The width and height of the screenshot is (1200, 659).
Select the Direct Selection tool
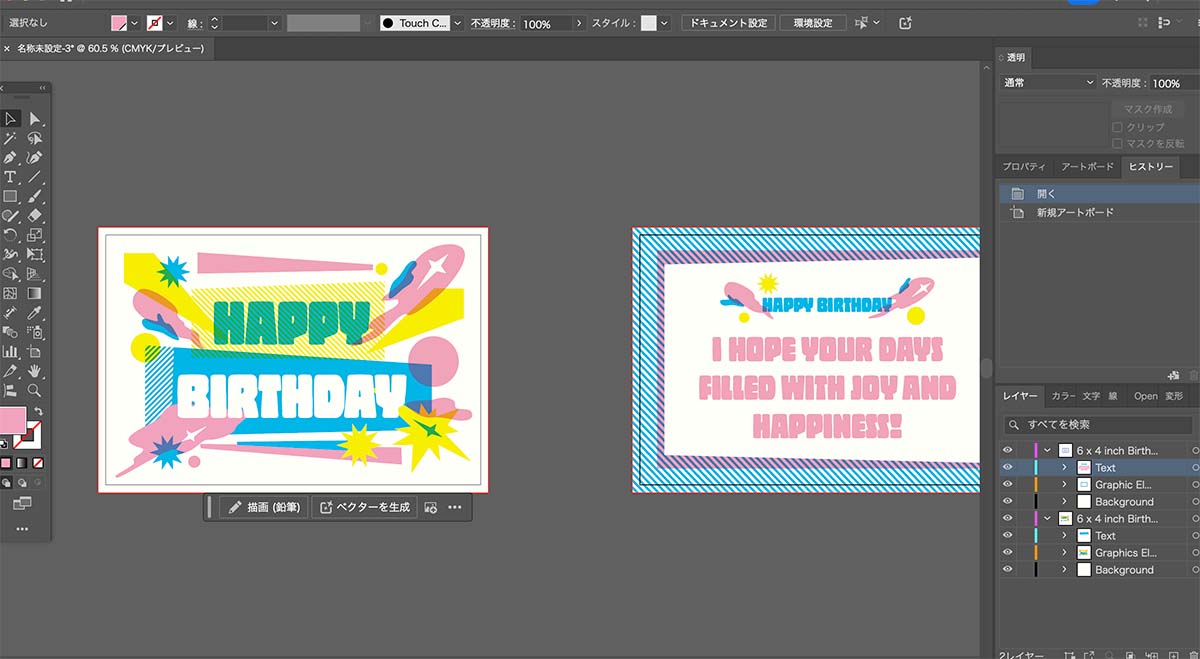pos(35,119)
